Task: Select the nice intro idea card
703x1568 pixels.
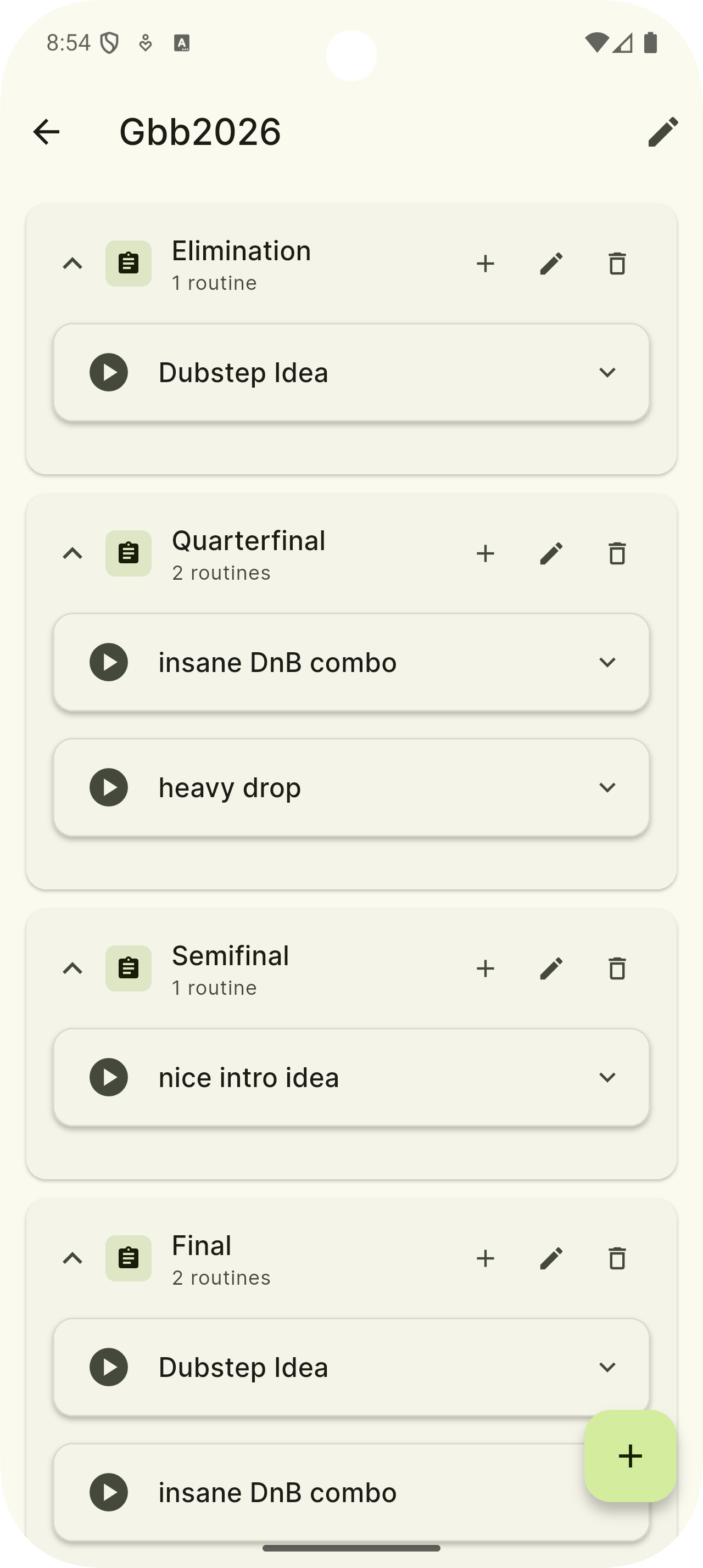Action: 351,1077
